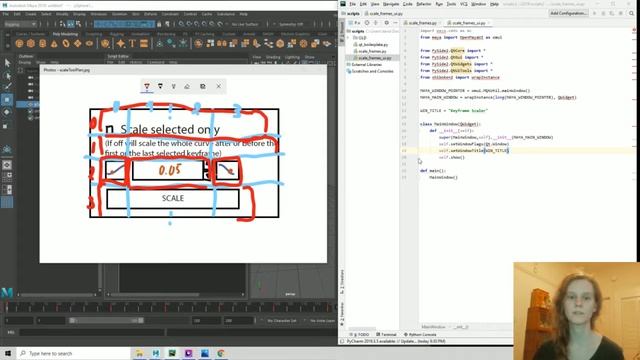Open Project panel settings gear

(387, 23)
